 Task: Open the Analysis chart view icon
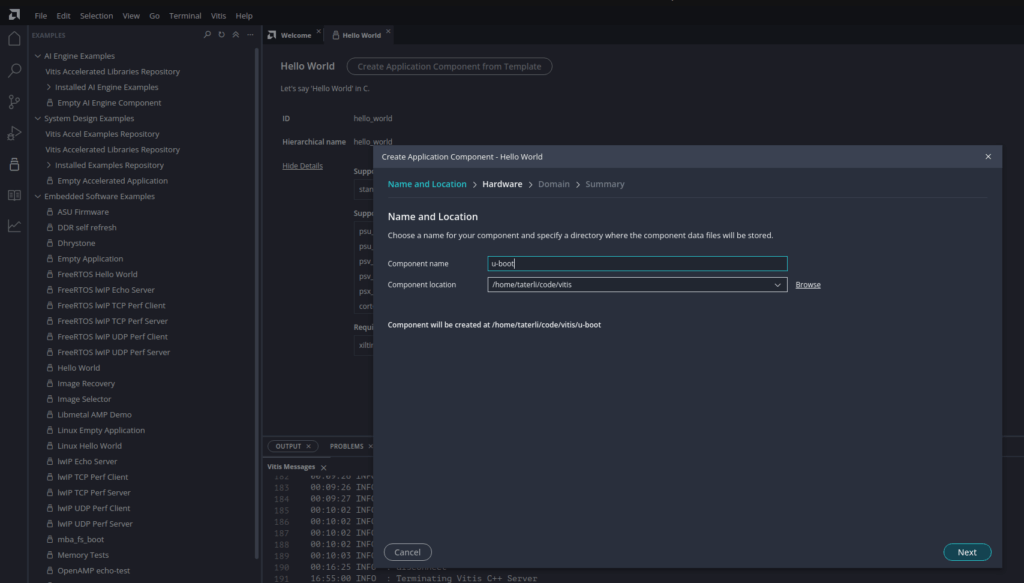[14, 226]
